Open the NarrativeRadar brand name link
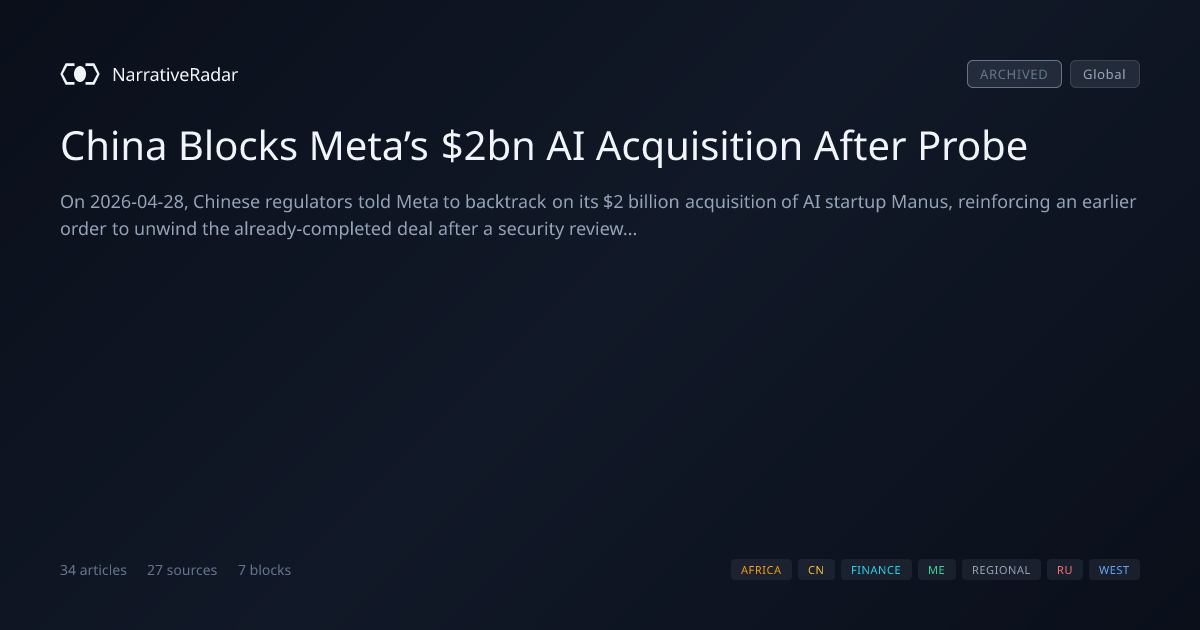 point(175,74)
